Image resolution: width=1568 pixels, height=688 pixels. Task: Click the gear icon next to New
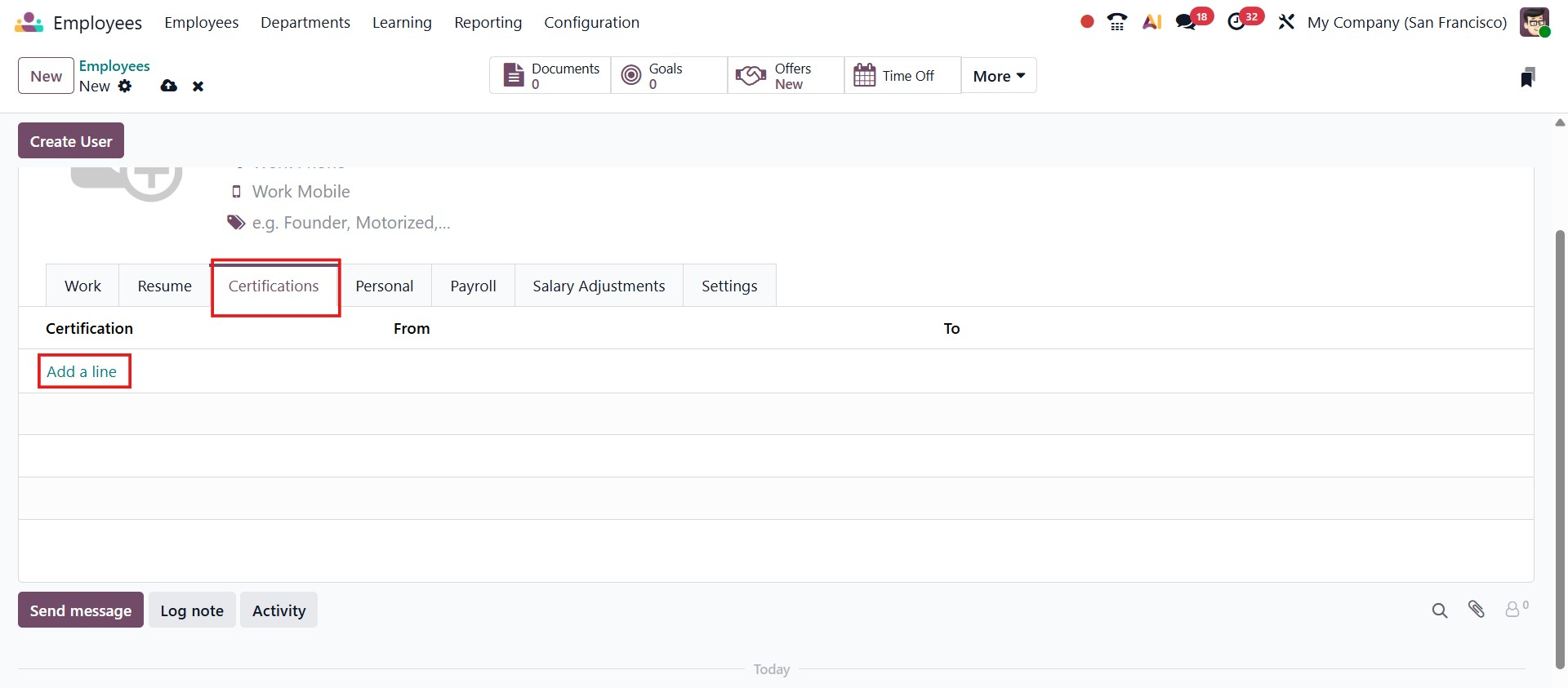[125, 86]
